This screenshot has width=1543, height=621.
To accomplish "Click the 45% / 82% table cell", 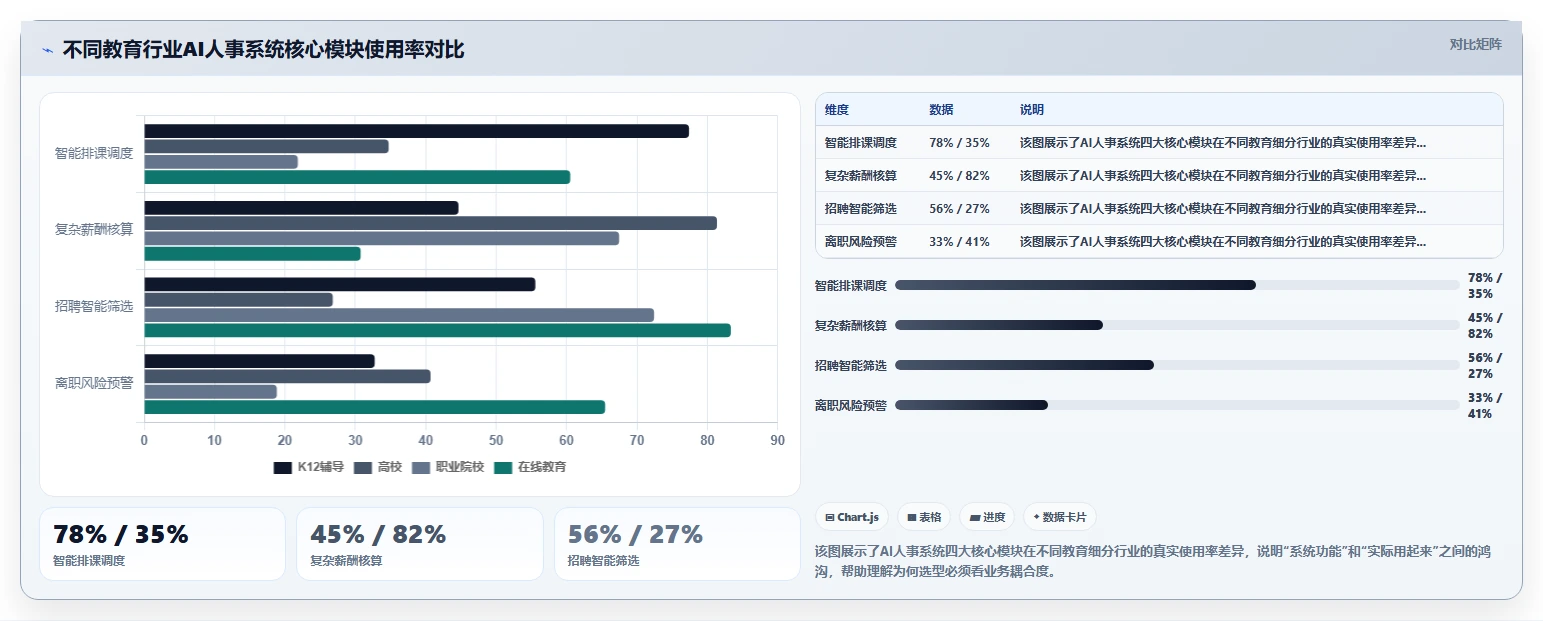I will click(959, 175).
